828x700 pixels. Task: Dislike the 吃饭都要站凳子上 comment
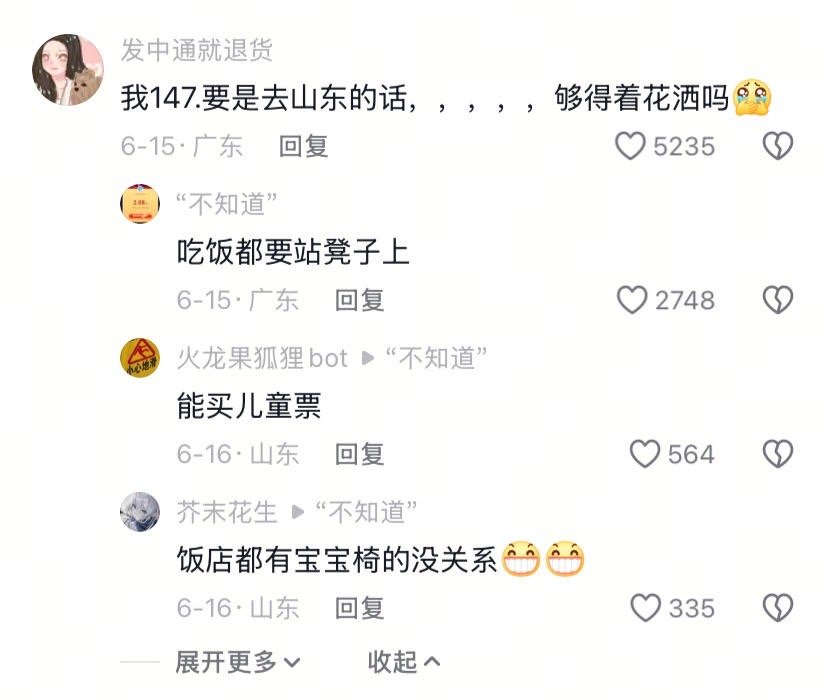tap(778, 300)
